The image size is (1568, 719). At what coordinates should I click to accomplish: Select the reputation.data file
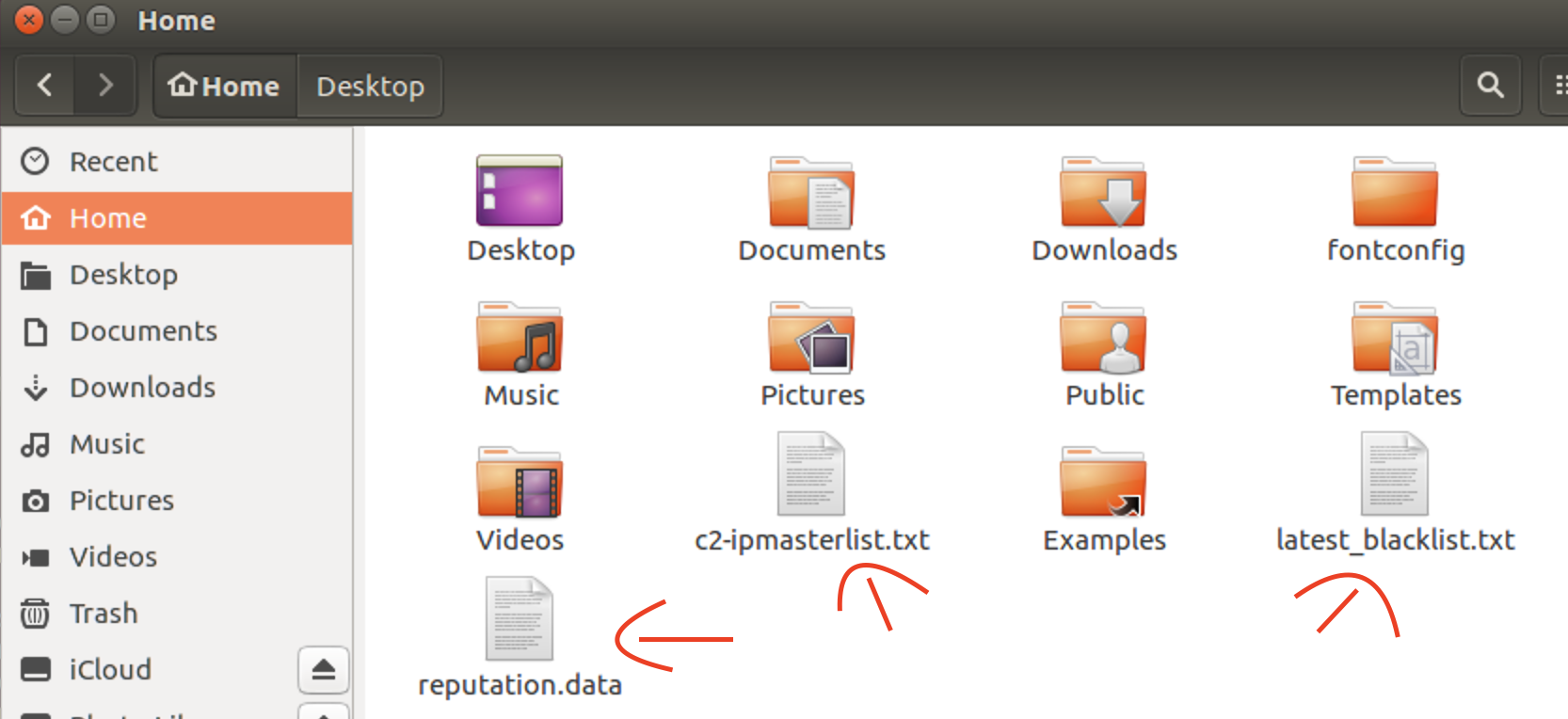coord(520,620)
